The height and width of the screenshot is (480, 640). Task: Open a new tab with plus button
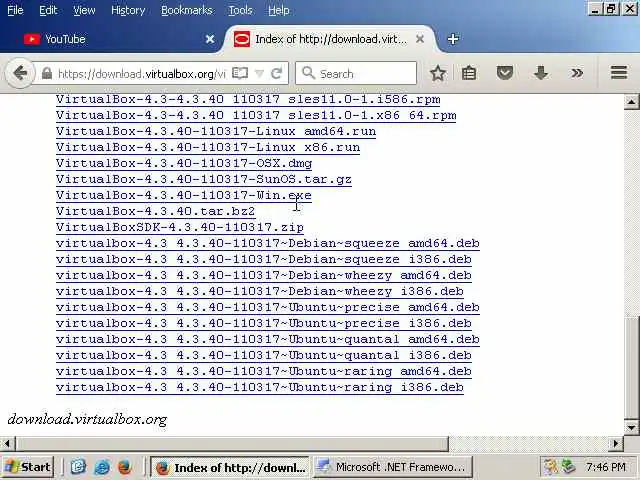click(x=453, y=39)
